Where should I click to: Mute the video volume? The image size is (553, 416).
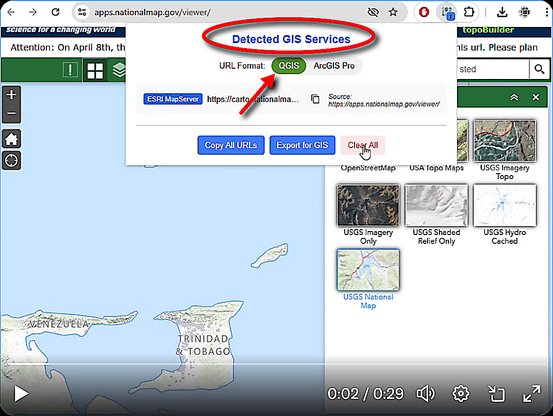[425, 393]
